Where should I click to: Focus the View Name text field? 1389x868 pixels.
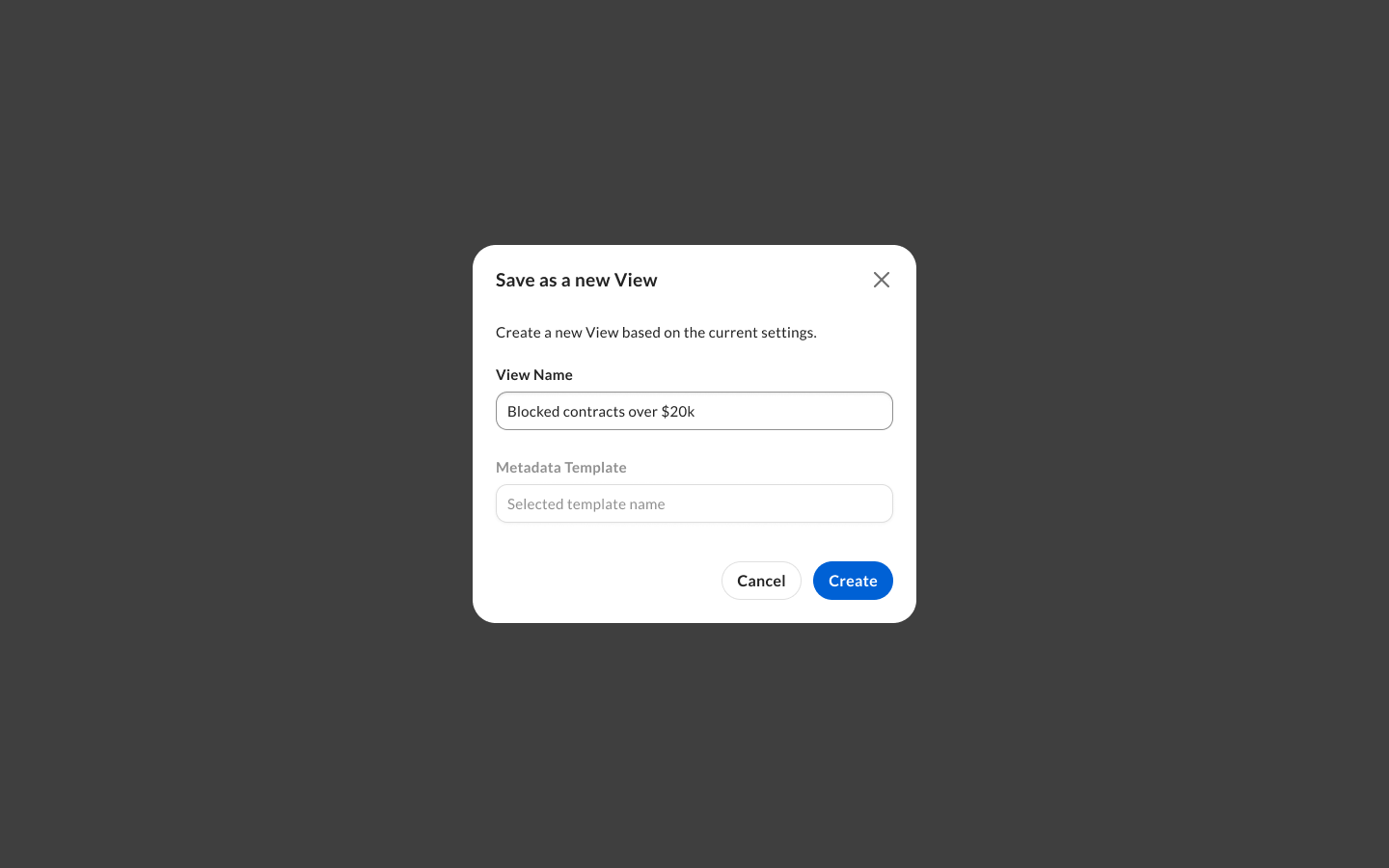coord(694,411)
